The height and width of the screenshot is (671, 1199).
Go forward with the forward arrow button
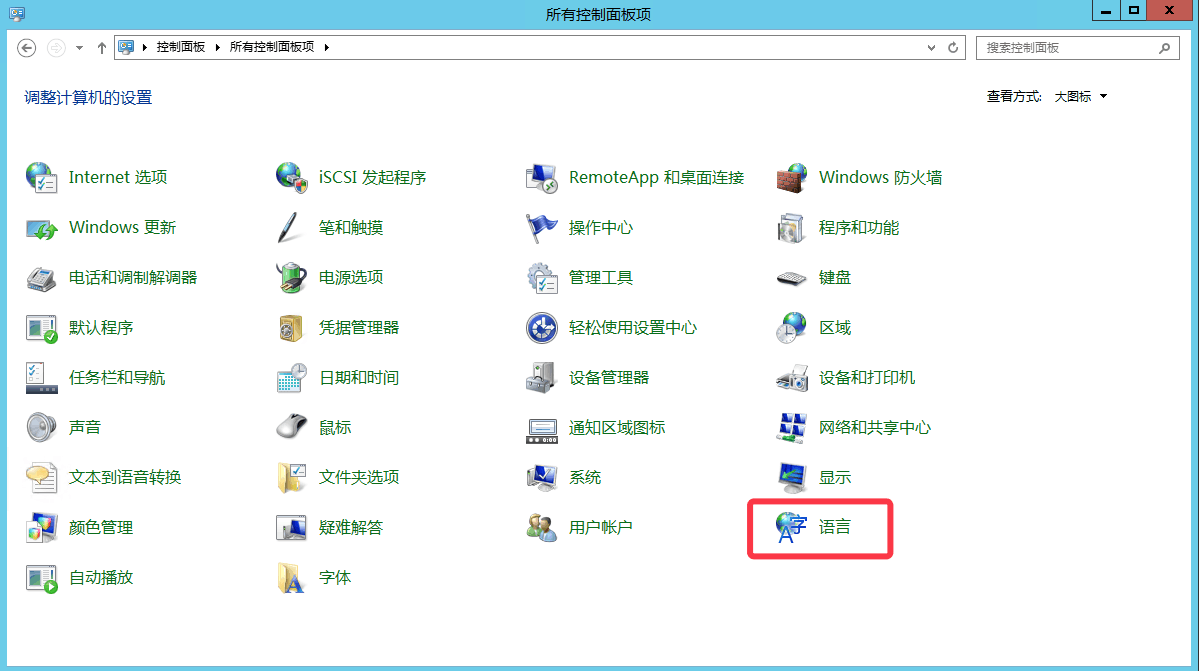pos(56,47)
